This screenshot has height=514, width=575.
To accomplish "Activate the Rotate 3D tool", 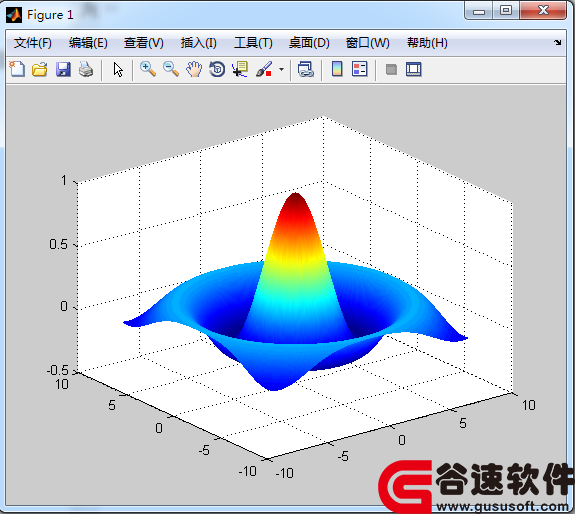I will [217, 69].
